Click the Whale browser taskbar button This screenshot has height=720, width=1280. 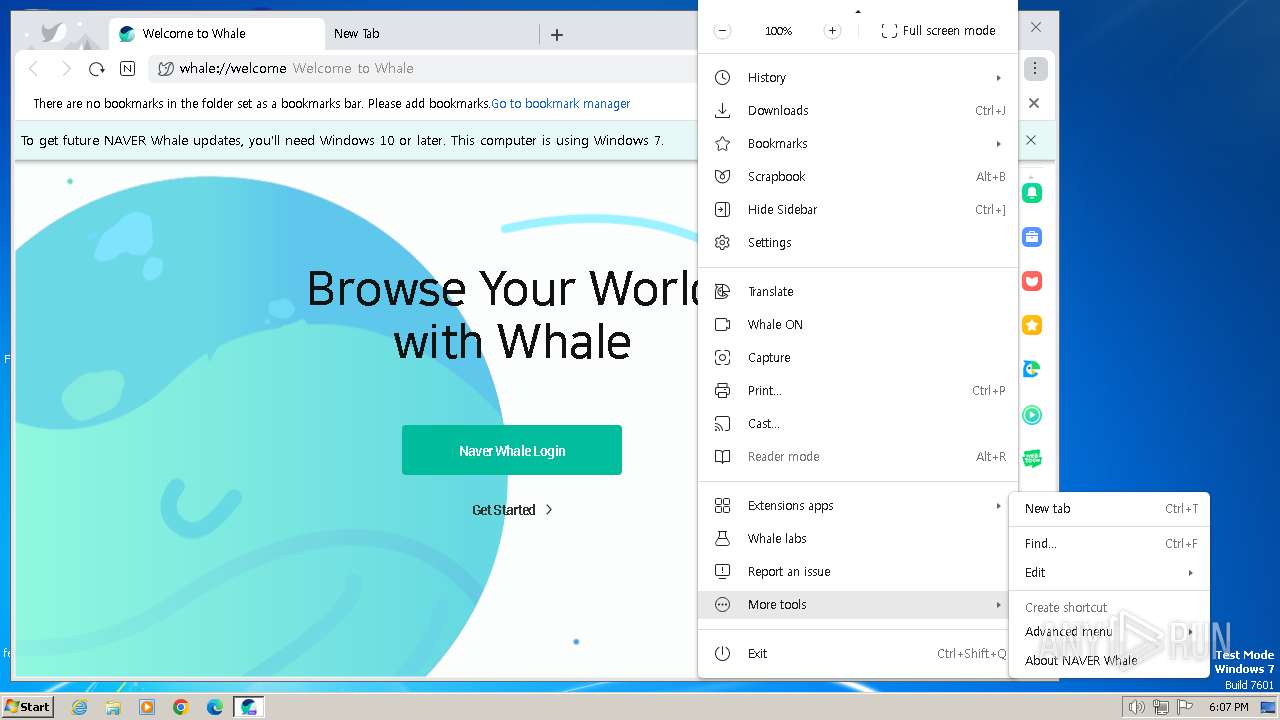click(x=248, y=707)
